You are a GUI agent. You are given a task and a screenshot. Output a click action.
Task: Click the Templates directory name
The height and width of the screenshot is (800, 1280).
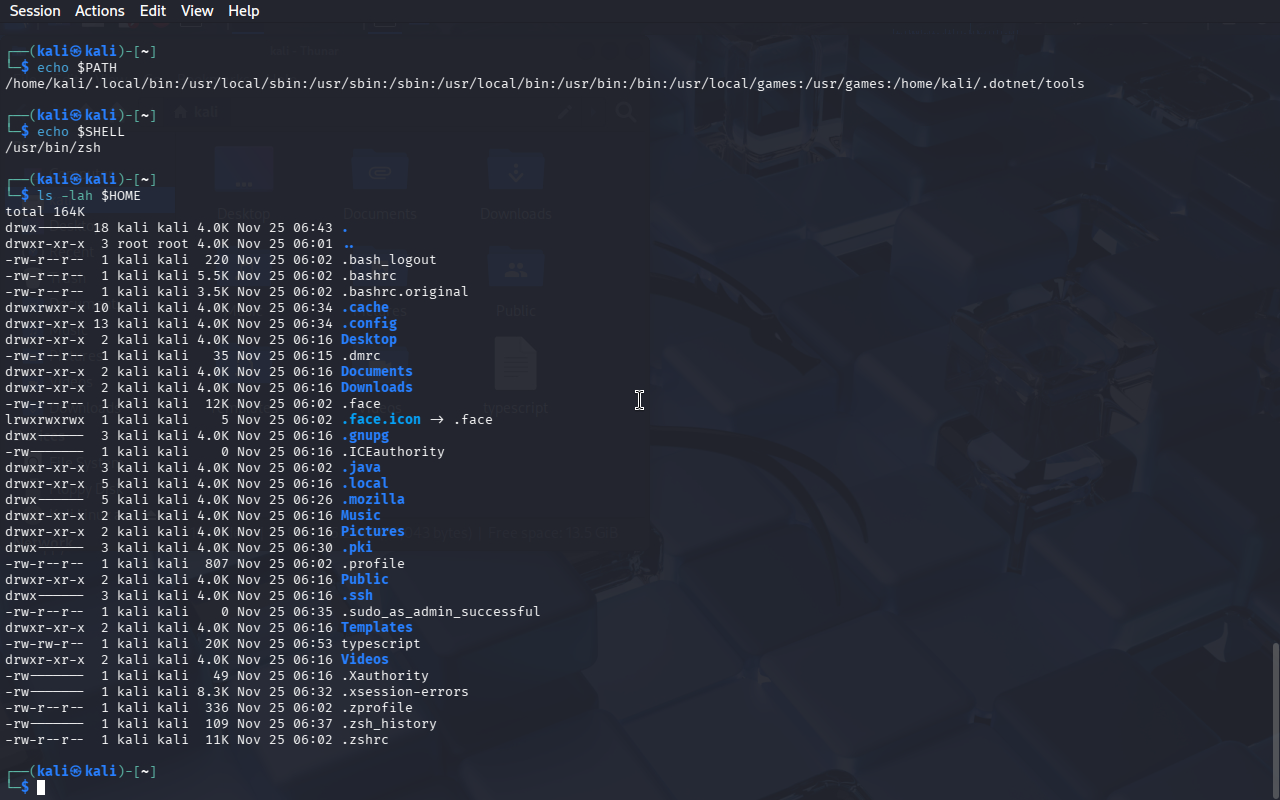(376, 628)
